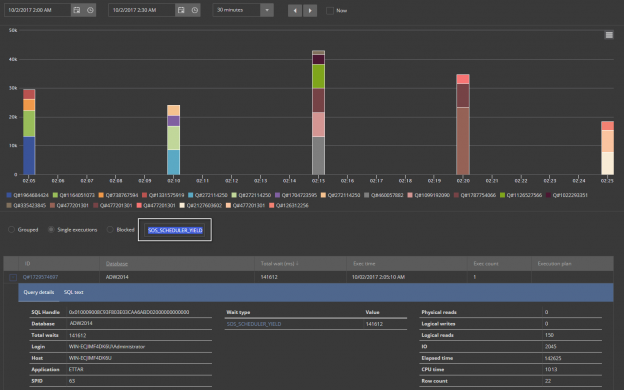This screenshot has width=624, height=390.
Task: Click the Login value WIN-ECJIMF4DK6U\Administrator
Action: point(107,347)
